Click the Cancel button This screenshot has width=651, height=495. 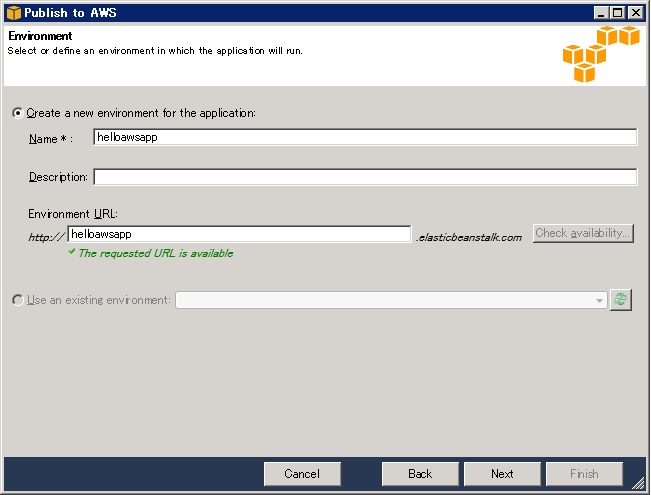point(302,474)
